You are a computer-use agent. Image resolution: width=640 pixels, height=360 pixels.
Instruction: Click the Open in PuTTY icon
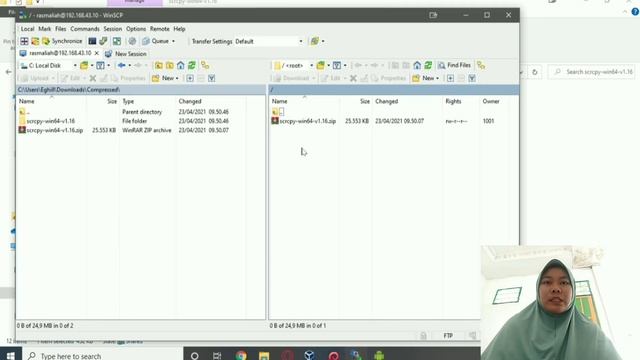click(x=103, y=41)
